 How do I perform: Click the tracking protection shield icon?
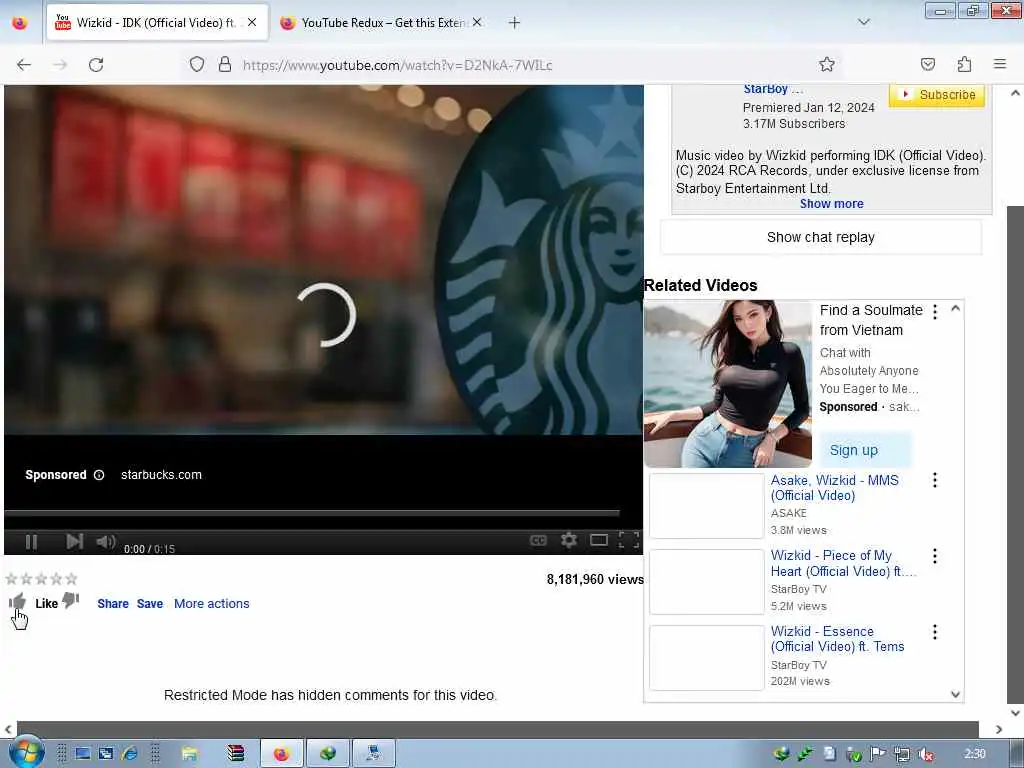[197, 65]
